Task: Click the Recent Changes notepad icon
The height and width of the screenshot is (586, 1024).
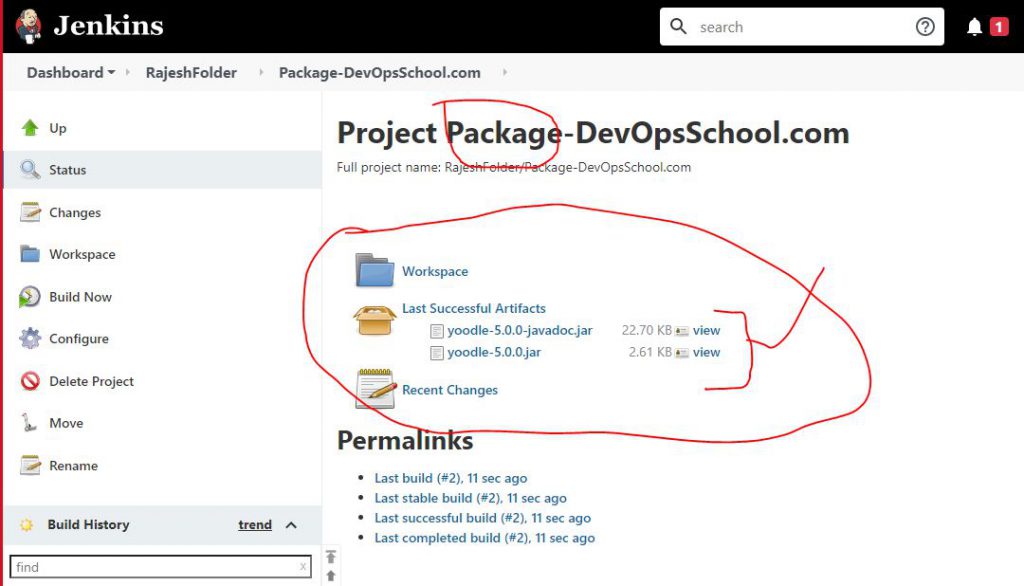Action: coord(375,389)
